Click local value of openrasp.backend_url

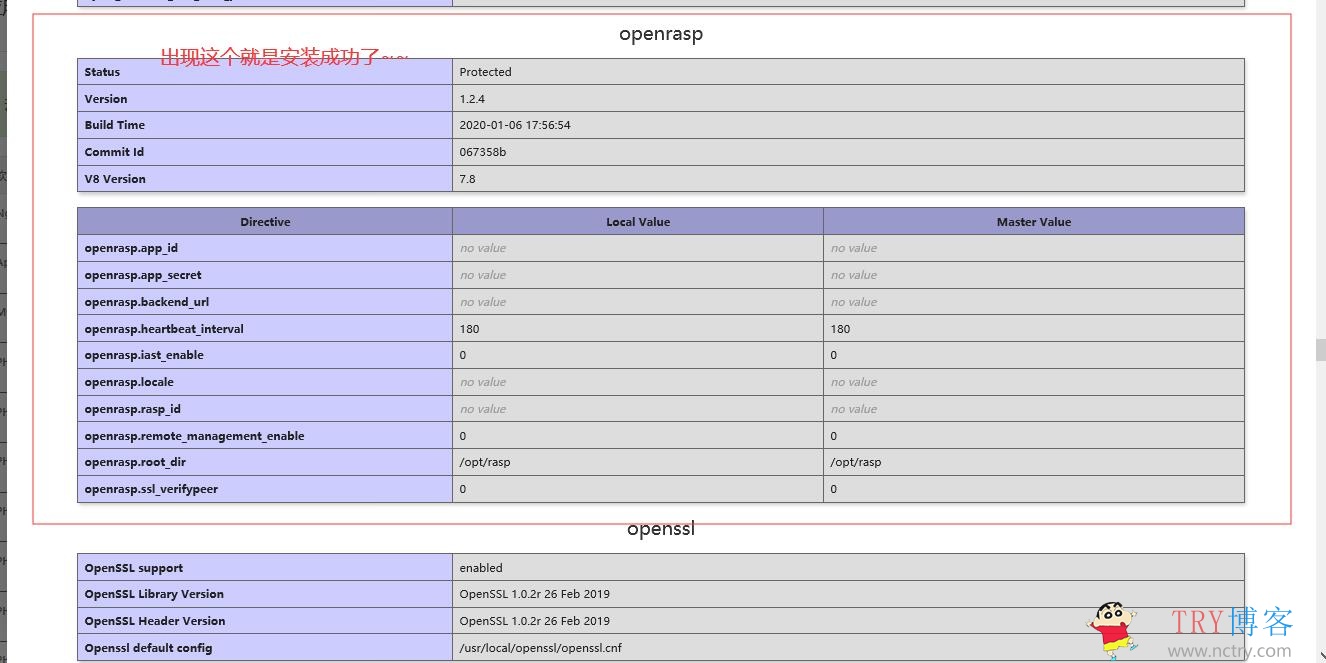pos(483,302)
